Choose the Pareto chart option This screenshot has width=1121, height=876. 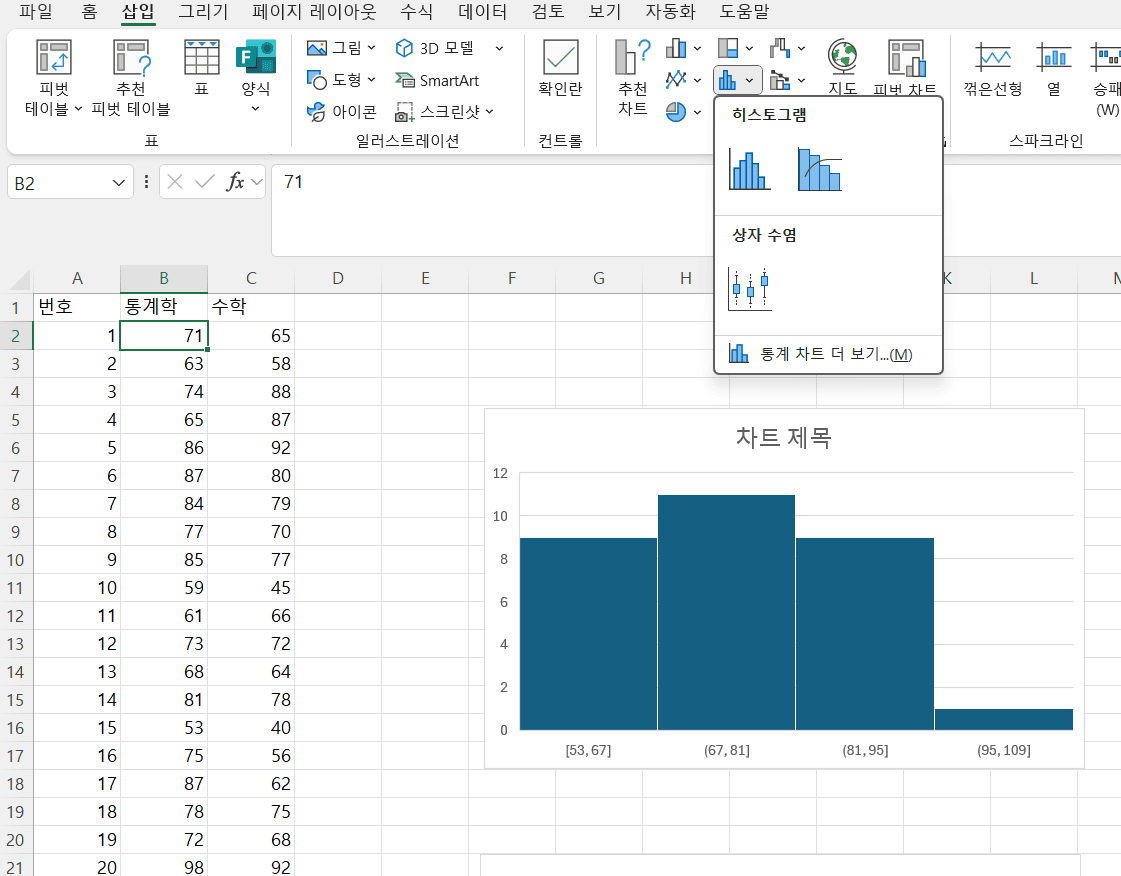pyautogui.click(x=819, y=169)
